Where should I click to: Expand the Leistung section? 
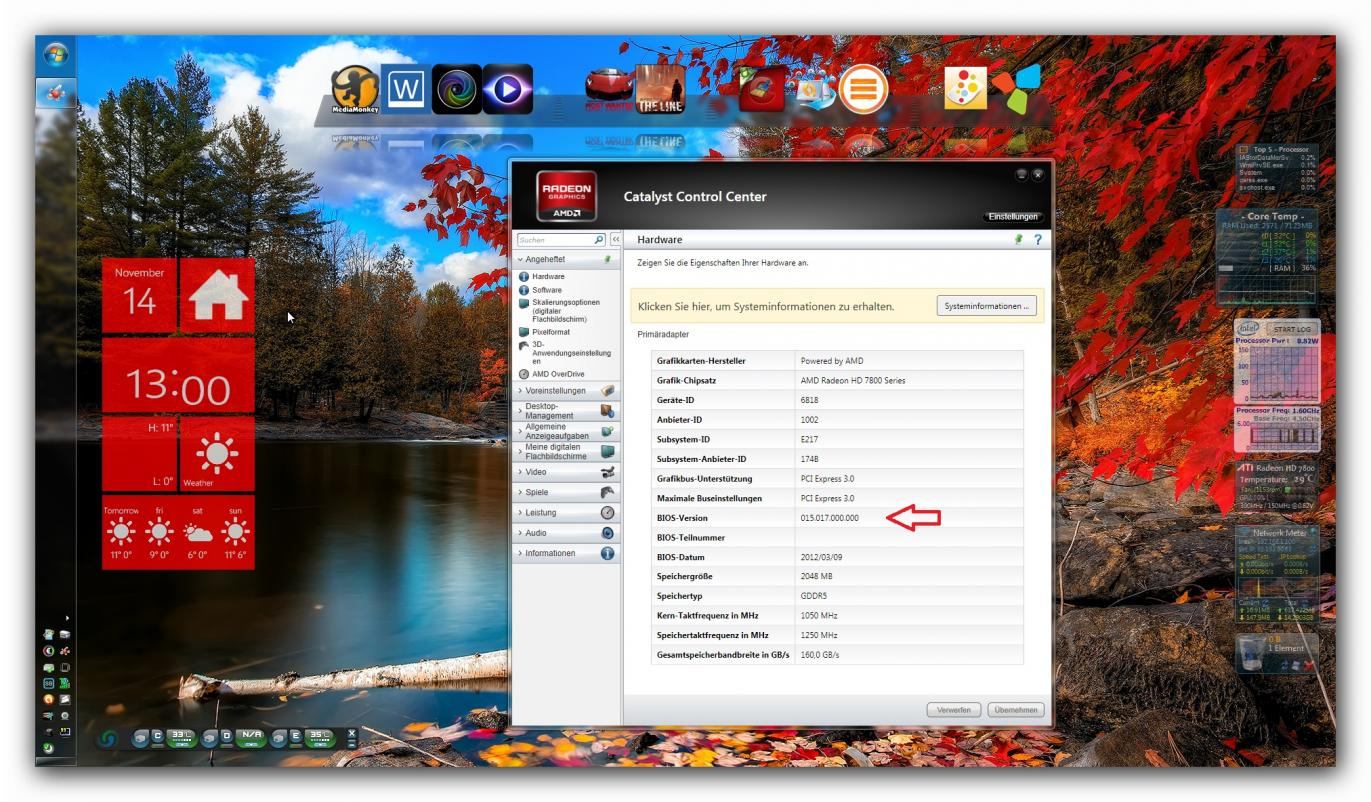tap(567, 512)
